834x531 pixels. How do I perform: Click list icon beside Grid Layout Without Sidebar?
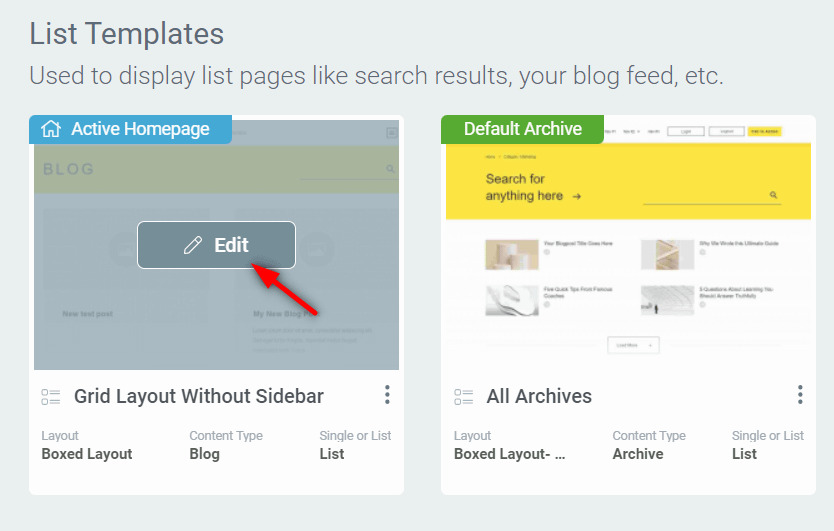pos(51,397)
